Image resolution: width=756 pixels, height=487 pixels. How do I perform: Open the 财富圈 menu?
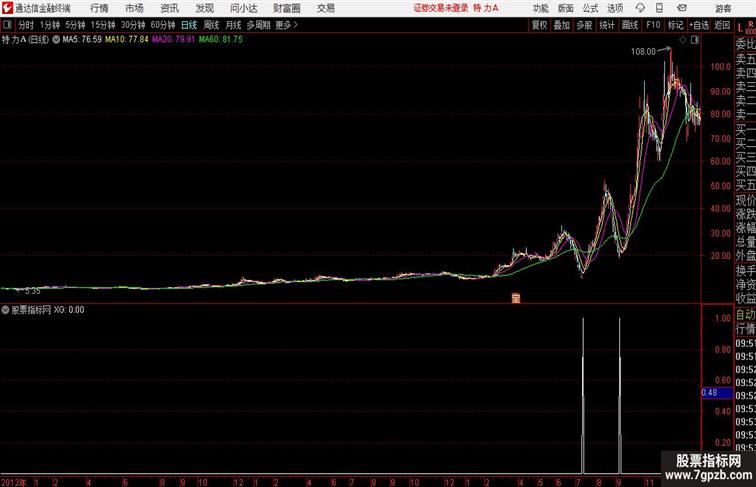286,8
